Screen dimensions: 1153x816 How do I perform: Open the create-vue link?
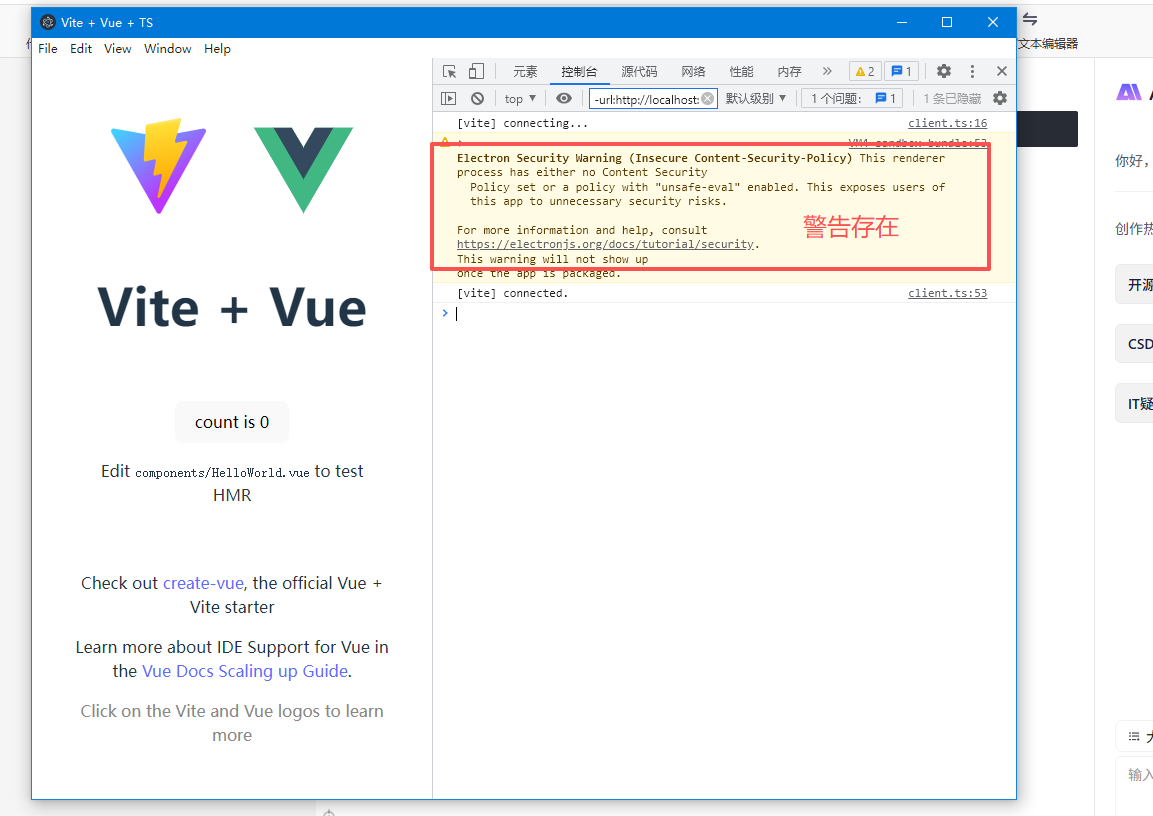coord(203,583)
